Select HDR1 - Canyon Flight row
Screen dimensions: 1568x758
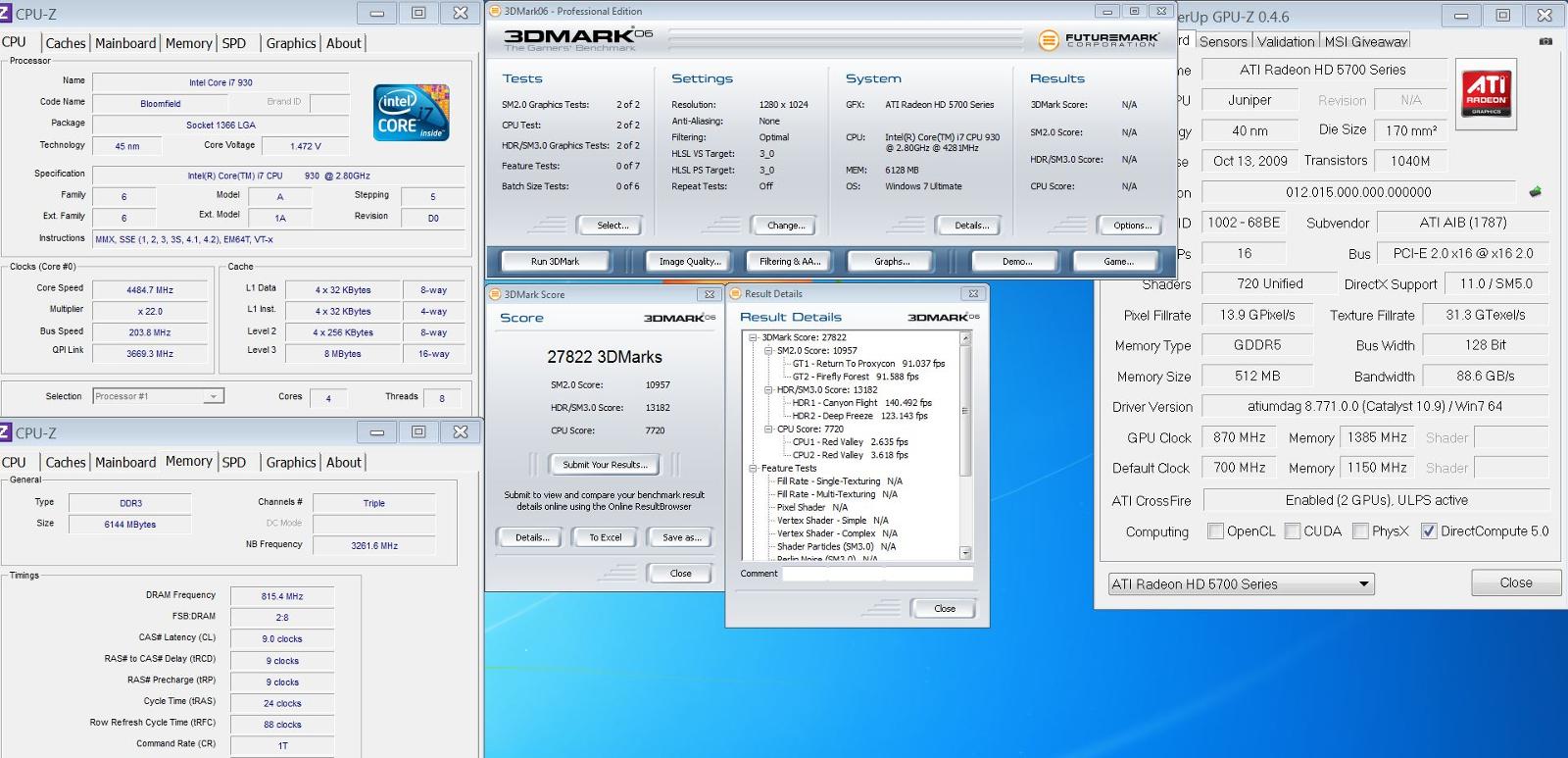(x=861, y=403)
